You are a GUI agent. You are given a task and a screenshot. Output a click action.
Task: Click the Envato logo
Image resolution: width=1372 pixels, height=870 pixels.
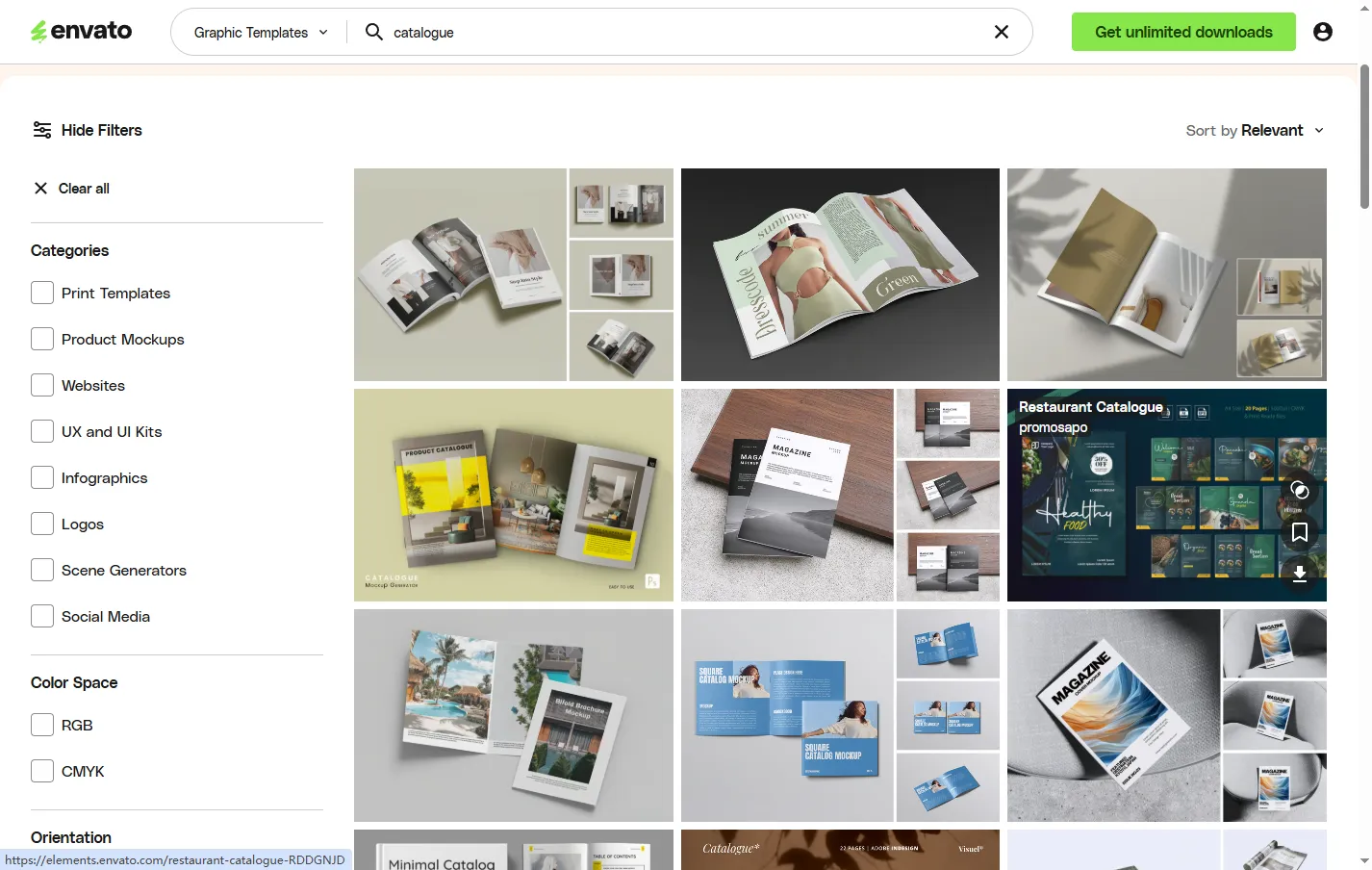(81, 32)
